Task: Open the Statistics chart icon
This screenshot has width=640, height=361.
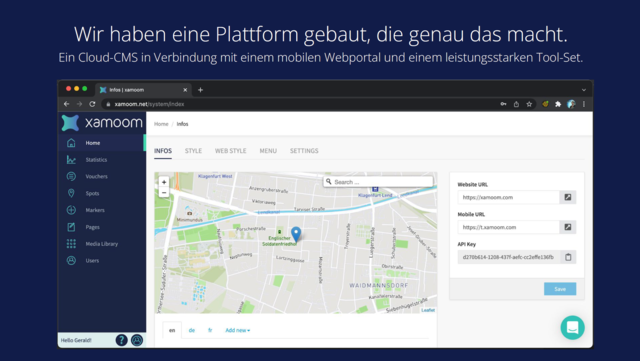Action: click(71, 159)
